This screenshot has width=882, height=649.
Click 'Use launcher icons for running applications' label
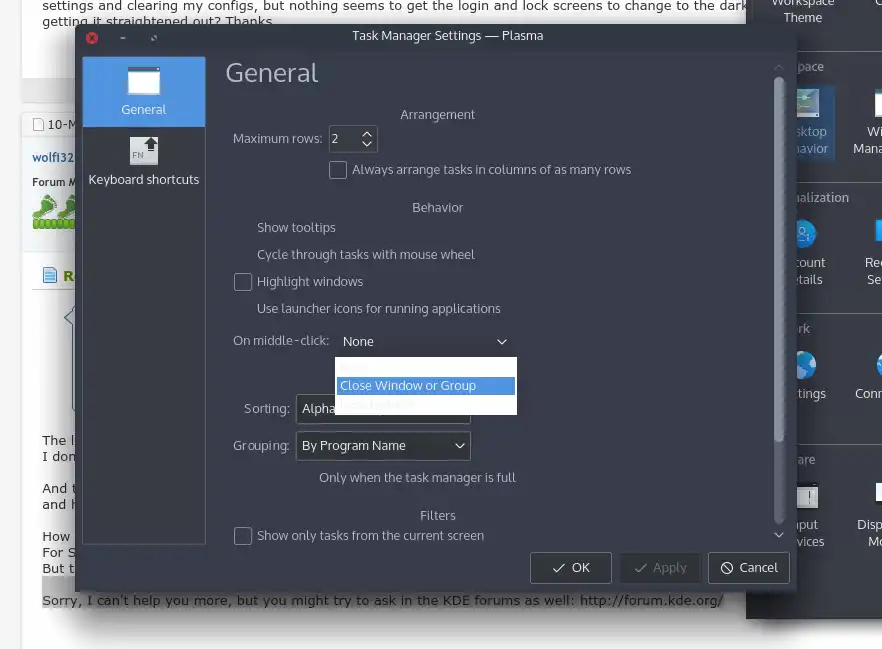tap(379, 309)
